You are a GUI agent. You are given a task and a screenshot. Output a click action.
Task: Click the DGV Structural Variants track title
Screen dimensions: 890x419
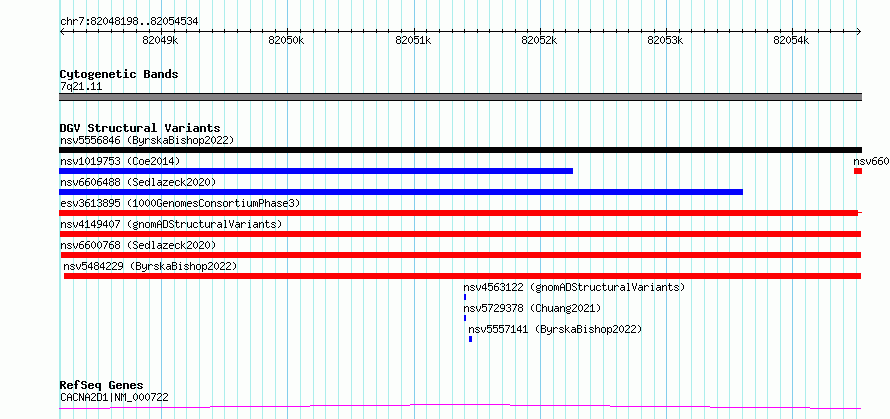[140, 128]
